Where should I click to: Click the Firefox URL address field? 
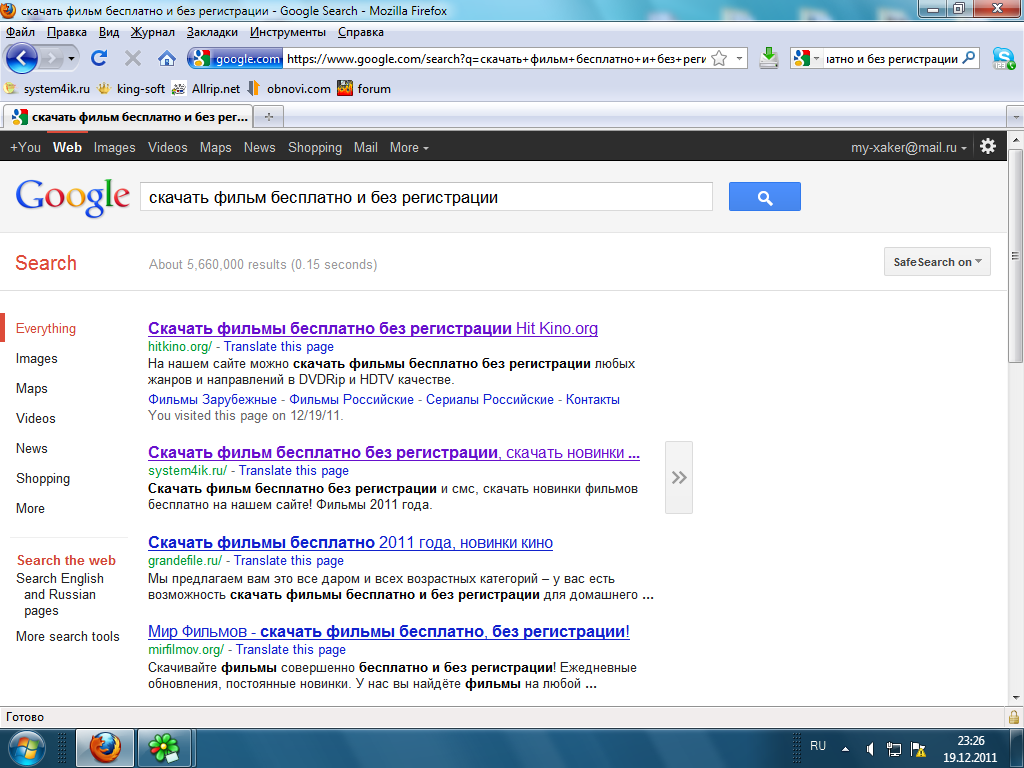[x=495, y=59]
